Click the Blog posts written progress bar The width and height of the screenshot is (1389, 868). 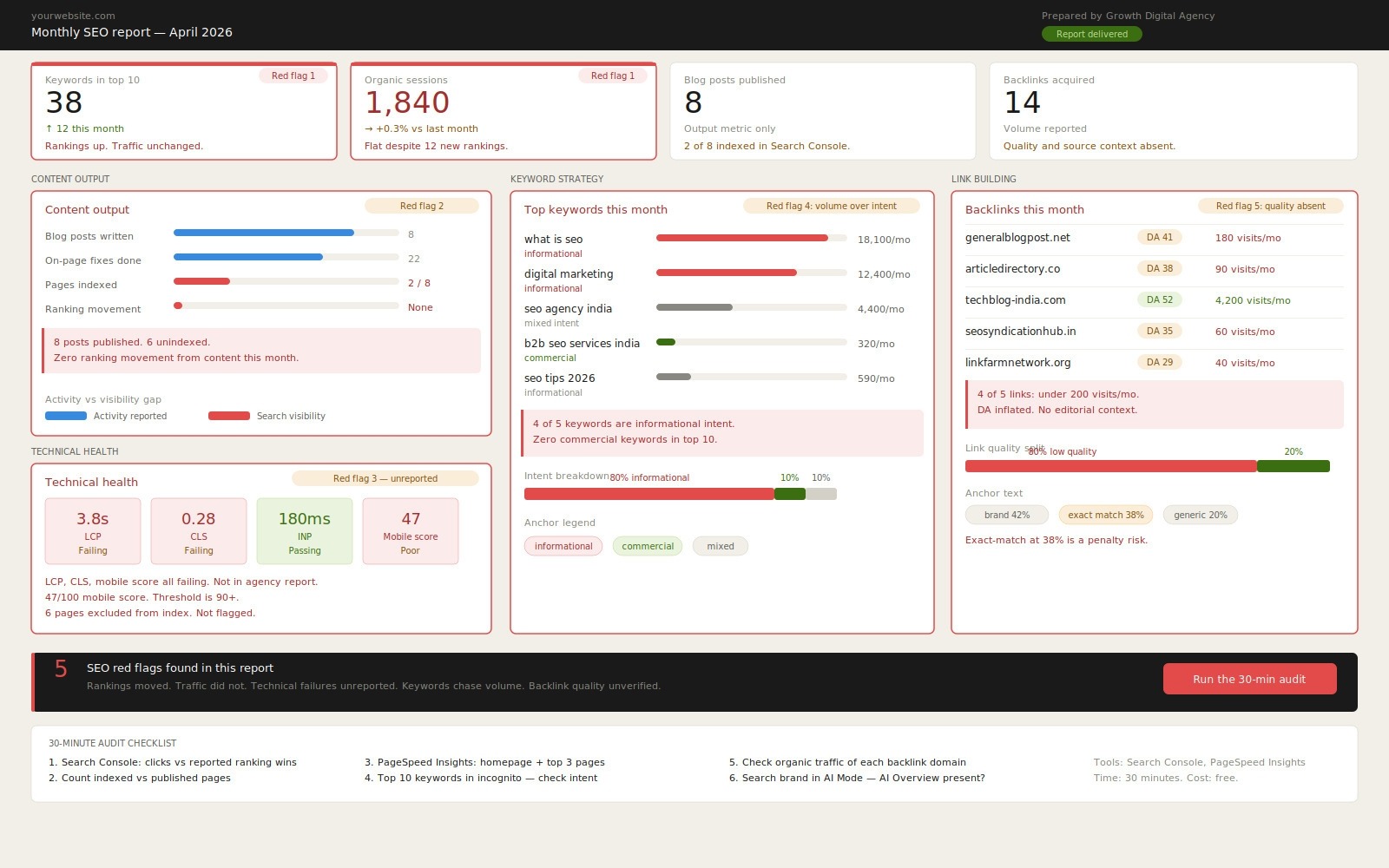286,233
